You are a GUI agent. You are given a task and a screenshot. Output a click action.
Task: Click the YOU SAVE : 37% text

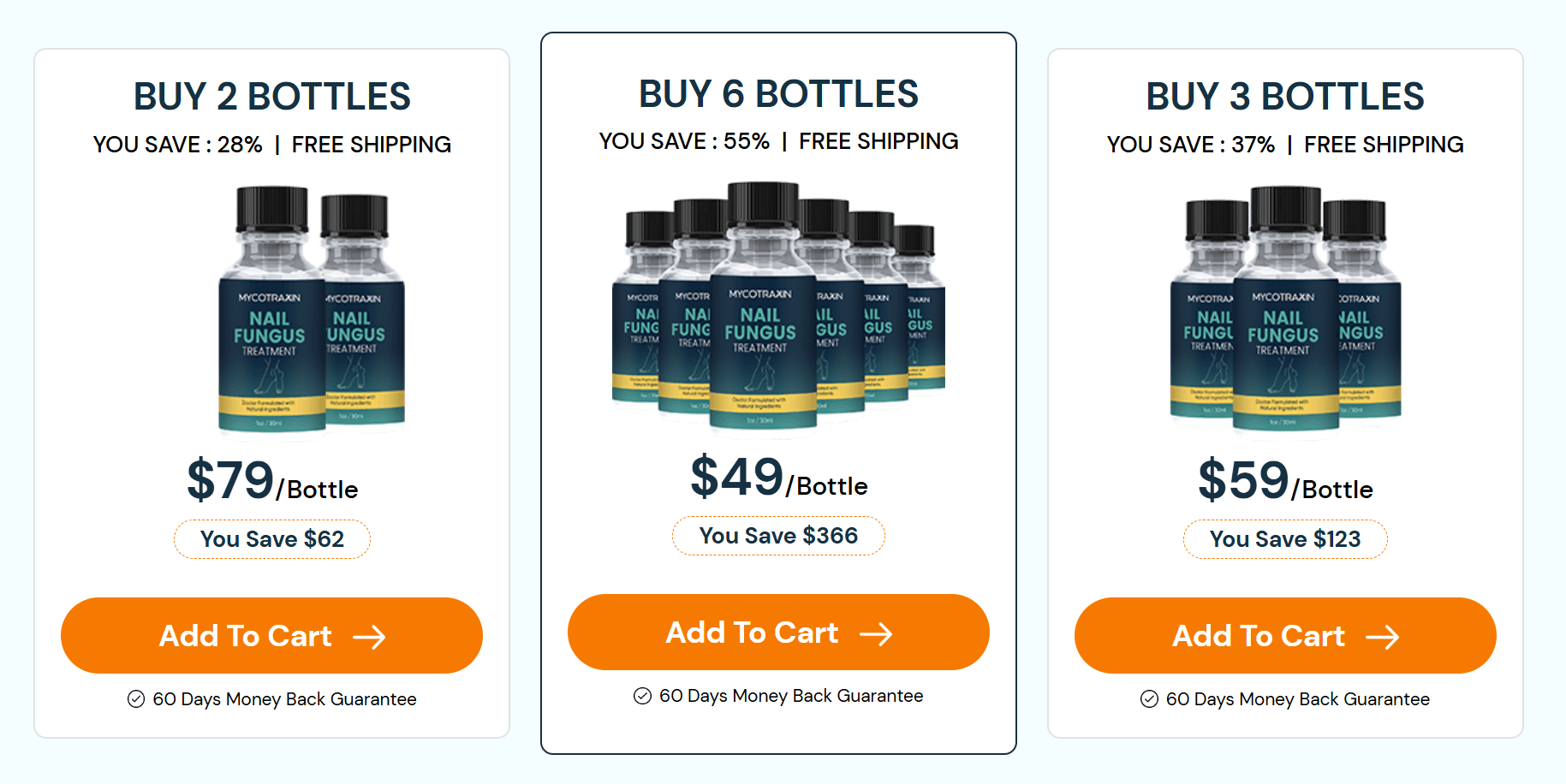1190,144
